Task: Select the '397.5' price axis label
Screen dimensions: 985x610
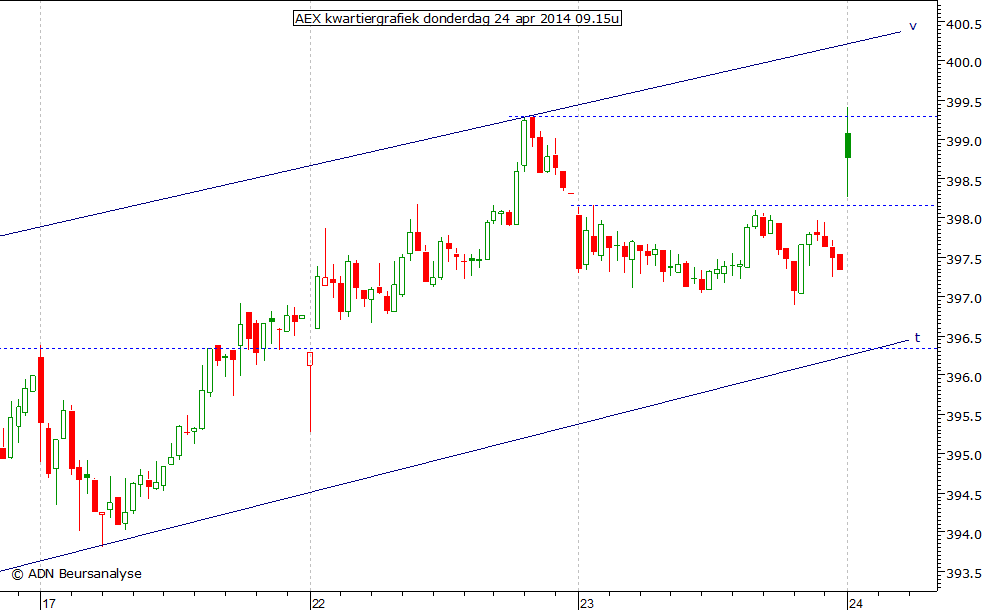Action: tap(964, 259)
